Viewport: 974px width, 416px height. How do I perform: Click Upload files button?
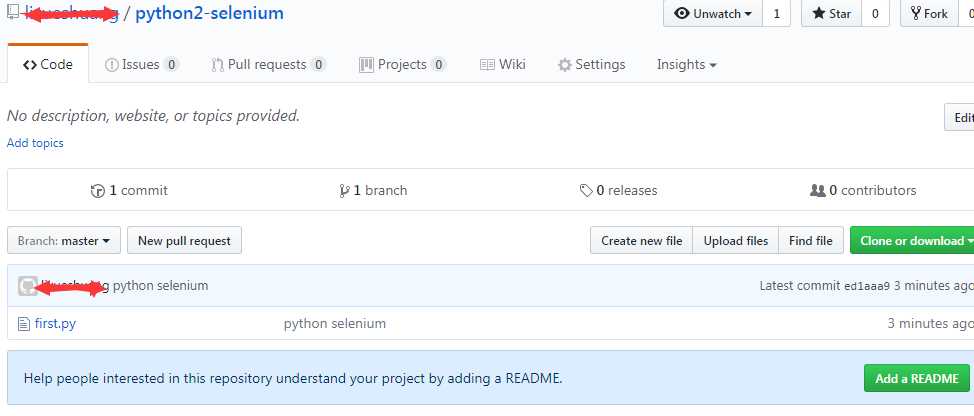coord(735,240)
